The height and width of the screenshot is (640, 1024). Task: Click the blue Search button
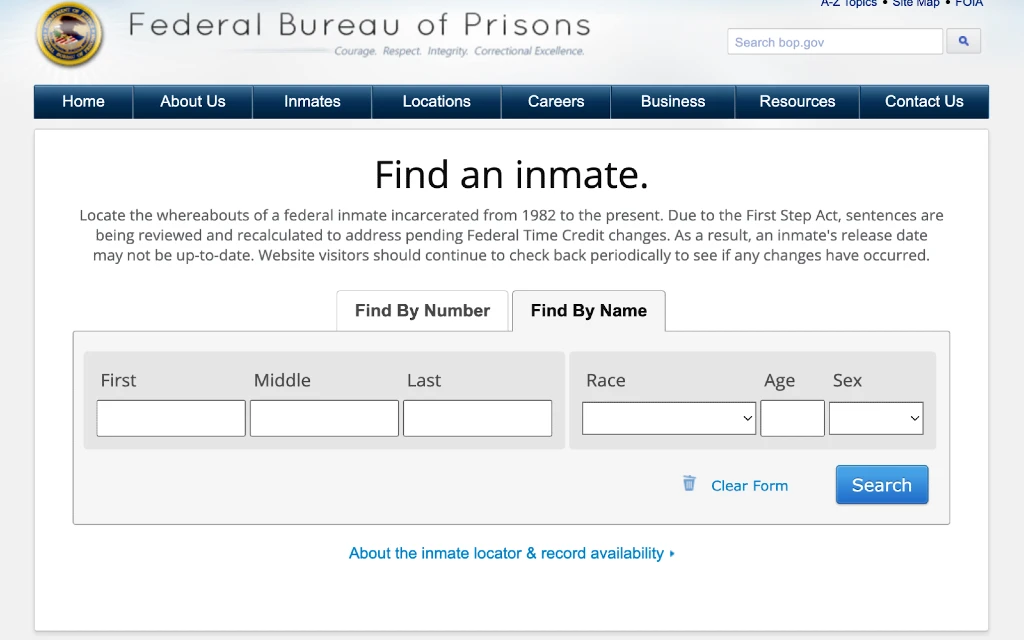point(882,485)
